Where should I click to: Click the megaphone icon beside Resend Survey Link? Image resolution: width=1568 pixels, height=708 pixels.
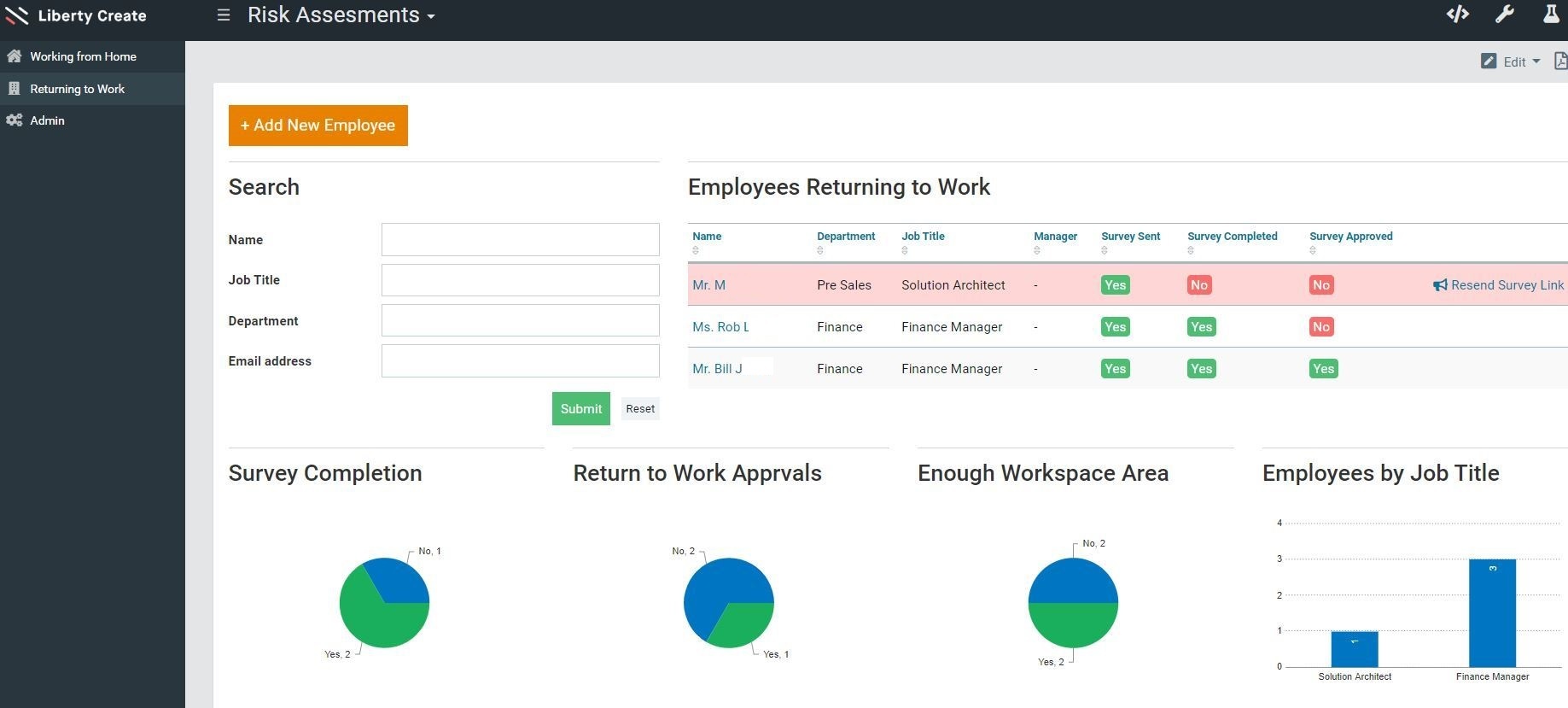[x=1440, y=285]
